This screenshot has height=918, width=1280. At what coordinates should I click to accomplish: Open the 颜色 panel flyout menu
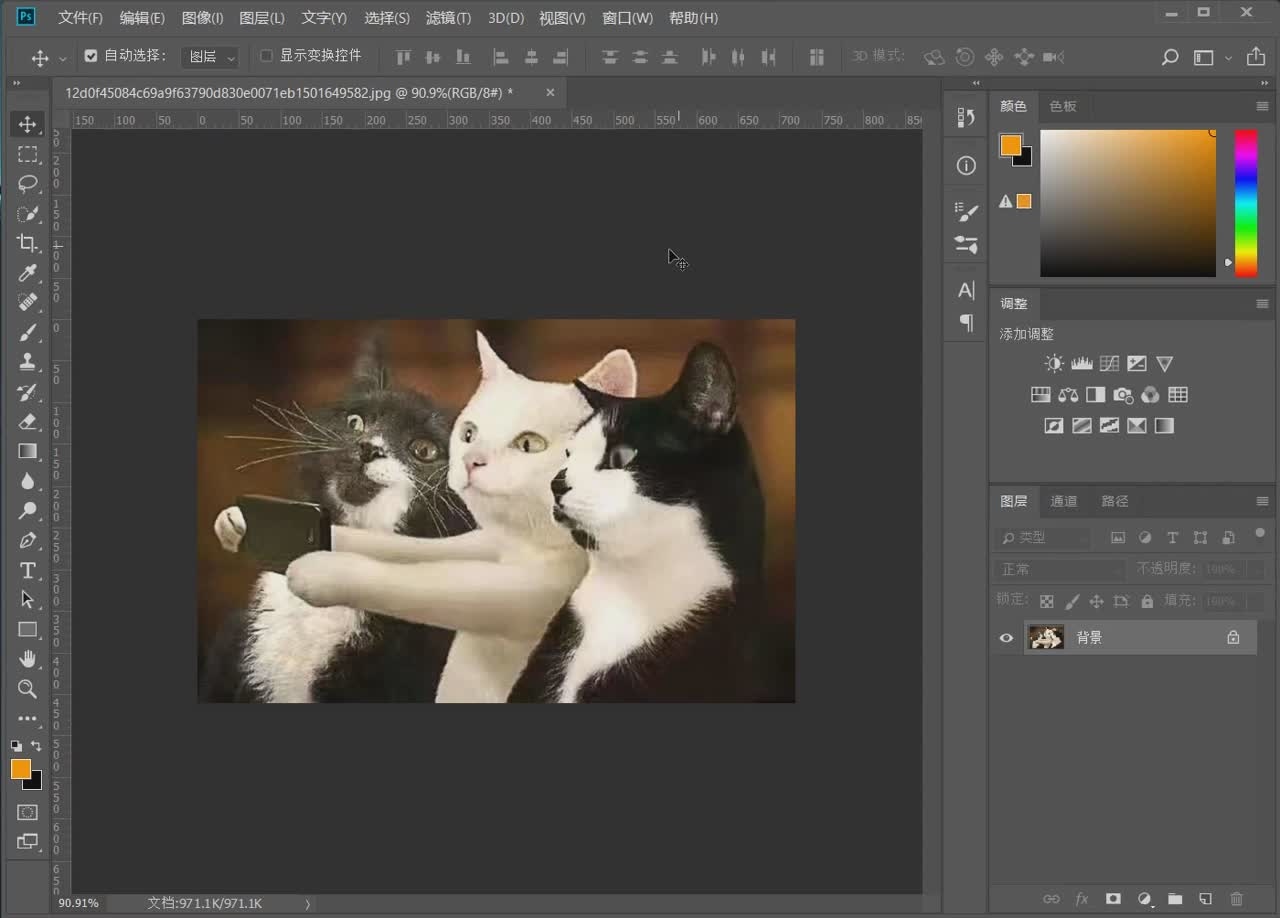[x=1262, y=106]
